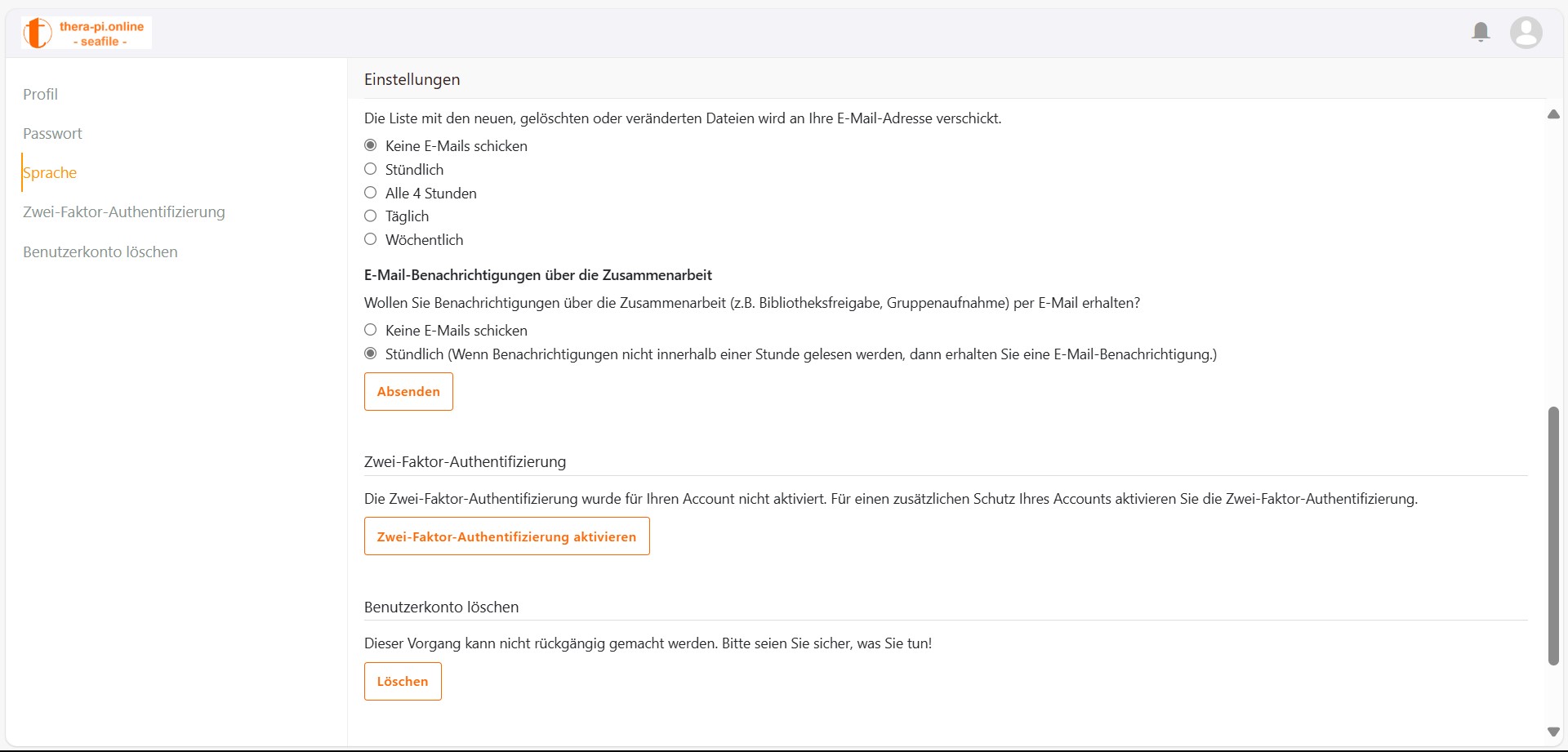This screenshot has width=1568, height=752.
Task: Open Profil in the sidebar
Action: pos(40,94)
